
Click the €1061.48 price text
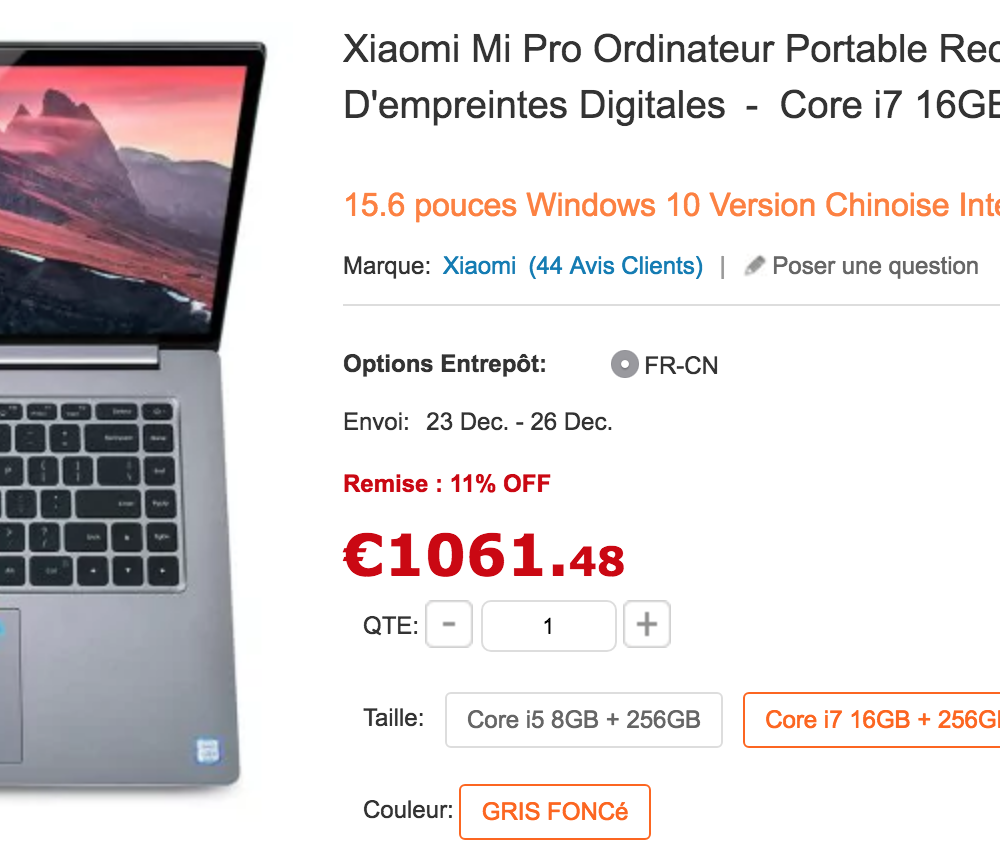[484, 555]
